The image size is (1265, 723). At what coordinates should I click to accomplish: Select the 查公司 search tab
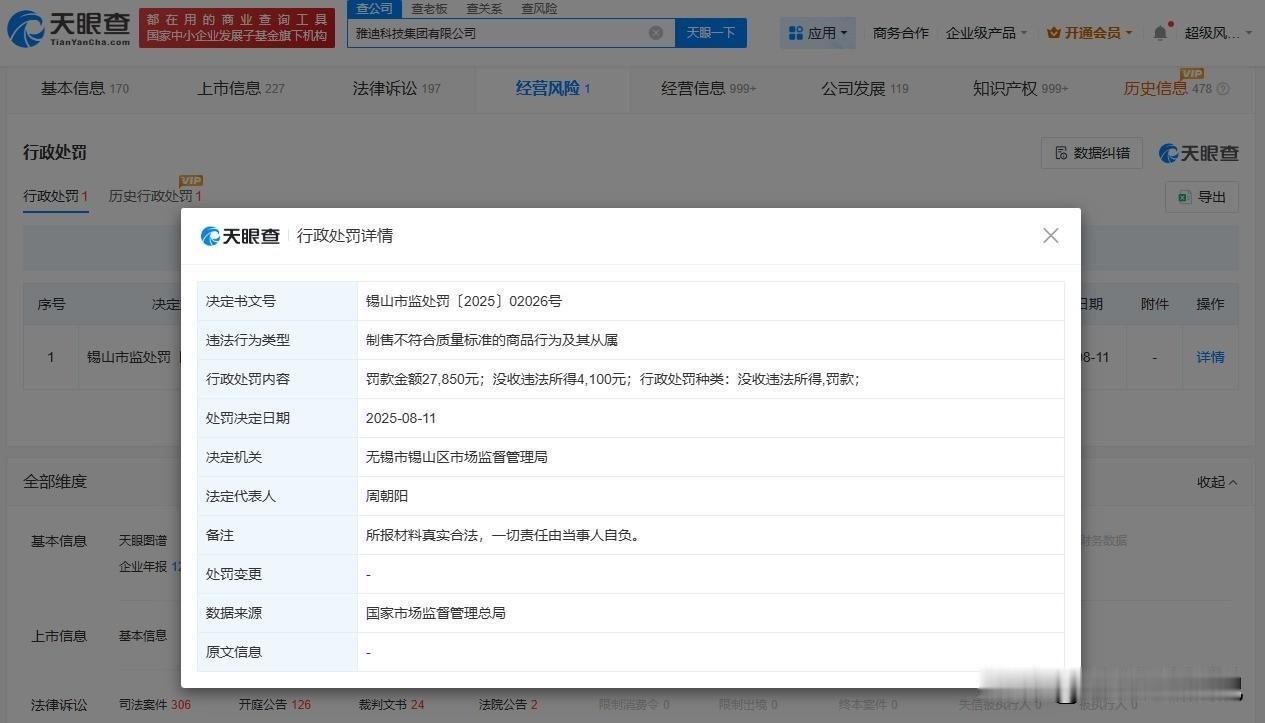(x=375, y=8)
